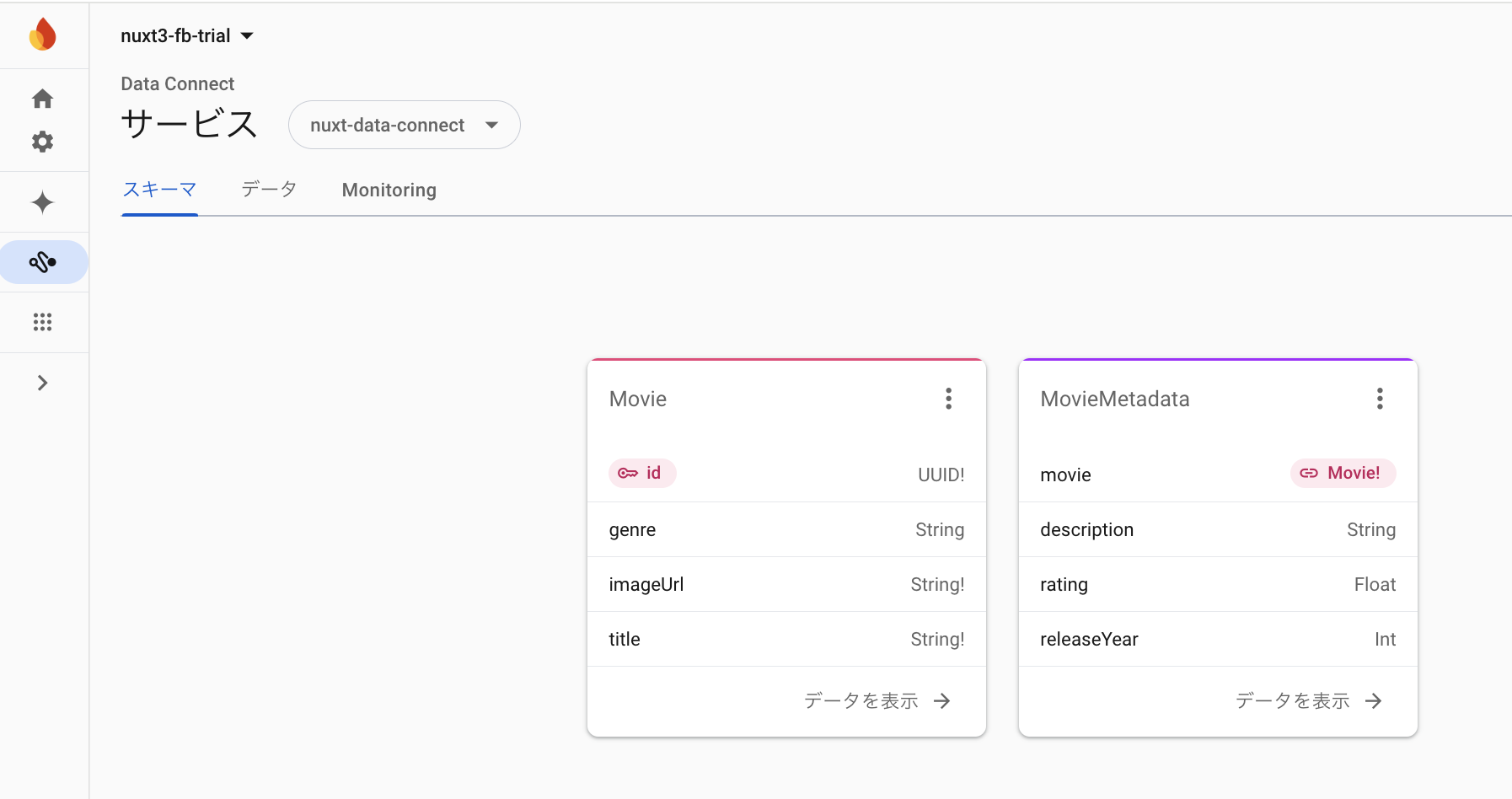Open the Monitoring tab
This screenshot has height=799, width=1512.
coord(389,190)
